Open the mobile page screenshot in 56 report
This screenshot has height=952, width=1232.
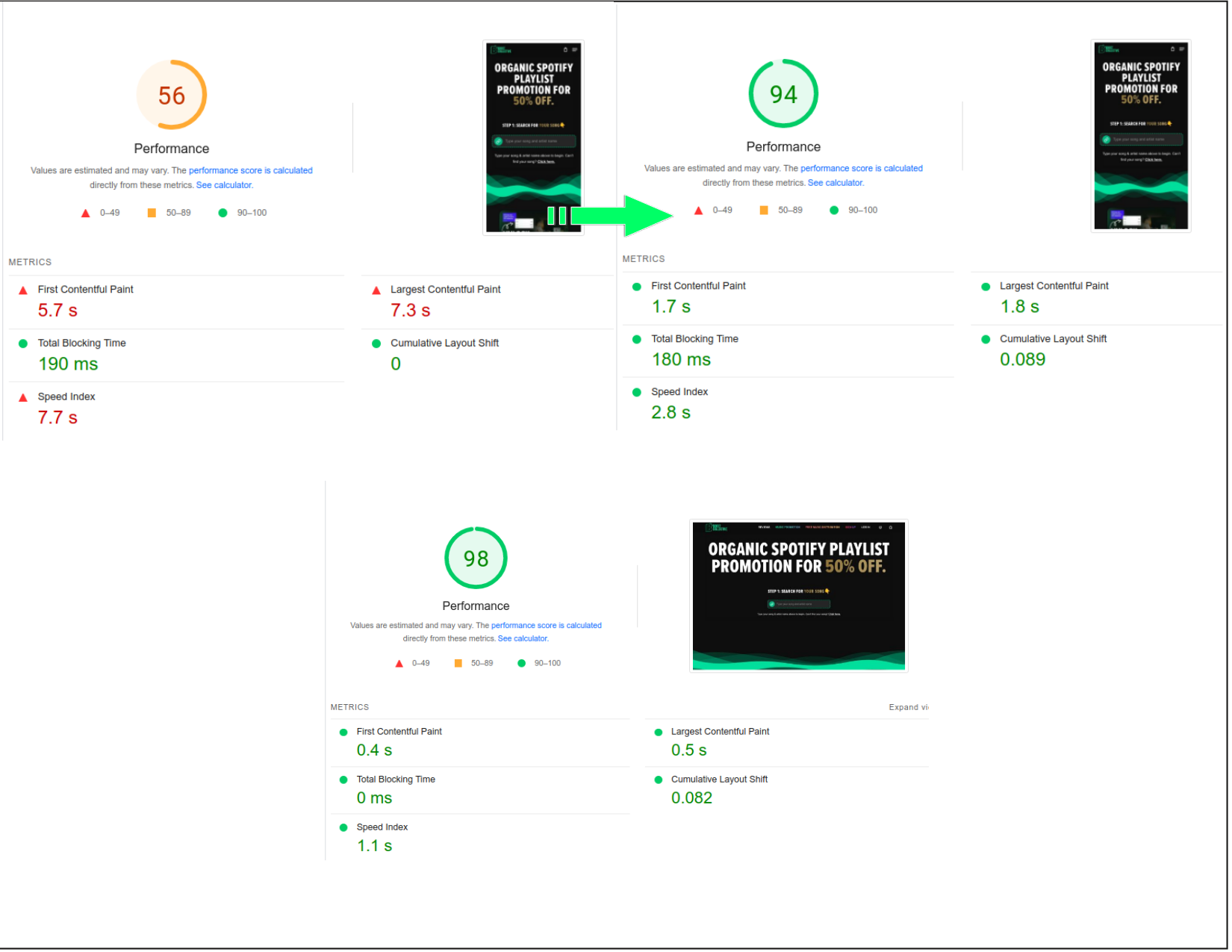(533, 137)
